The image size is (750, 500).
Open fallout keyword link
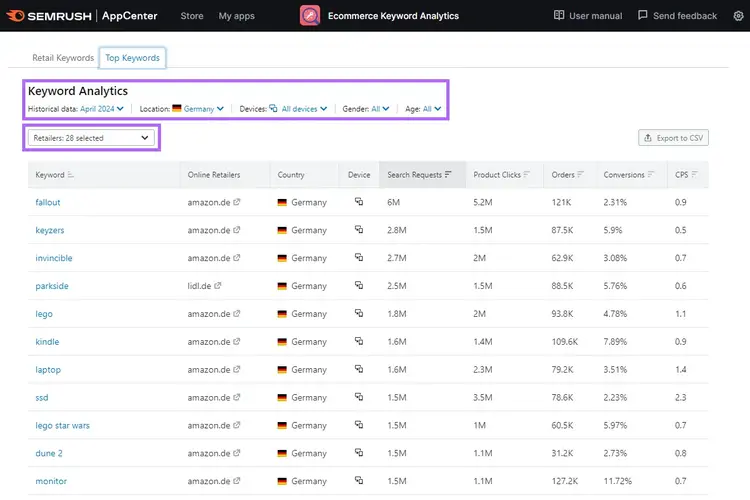point(48,202)
